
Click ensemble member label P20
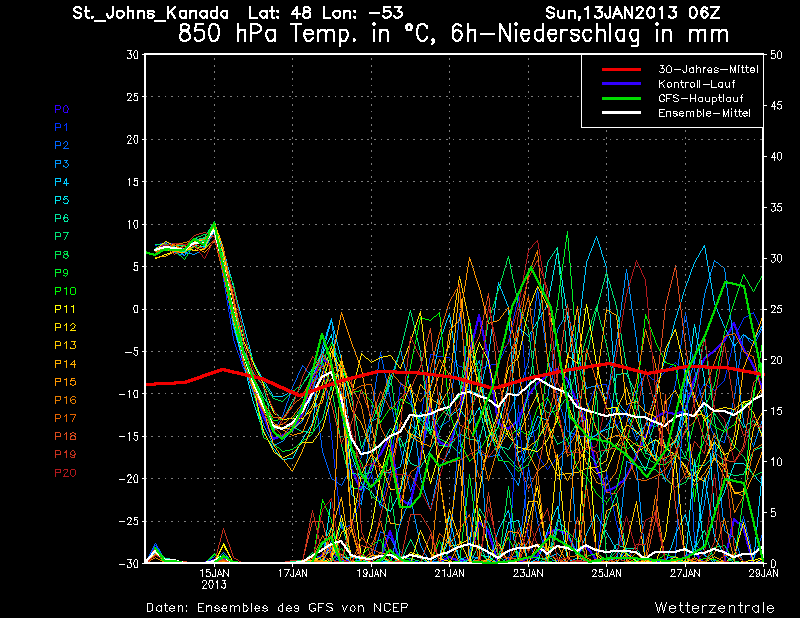tap(64, 473)
